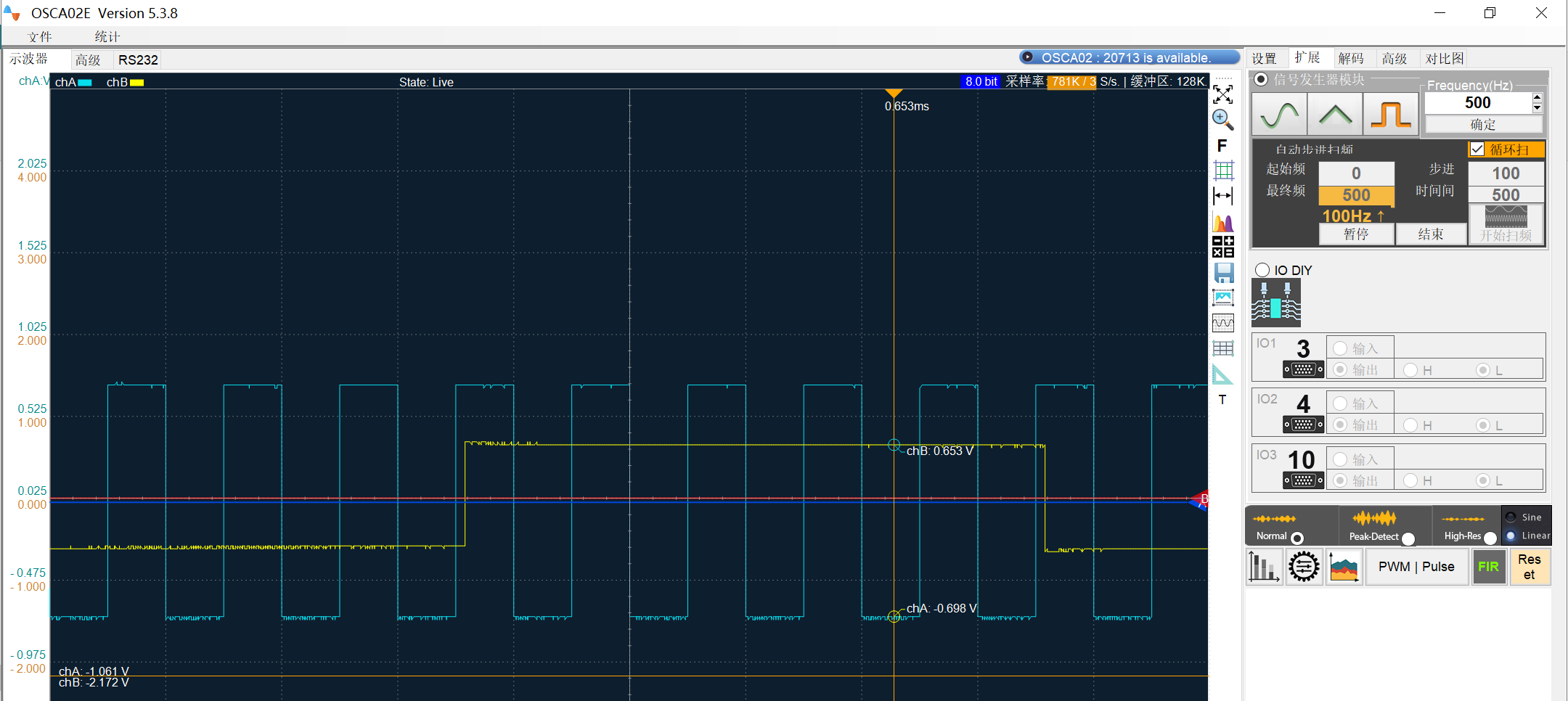Open the 解码 panel tab

[1351, 59]
